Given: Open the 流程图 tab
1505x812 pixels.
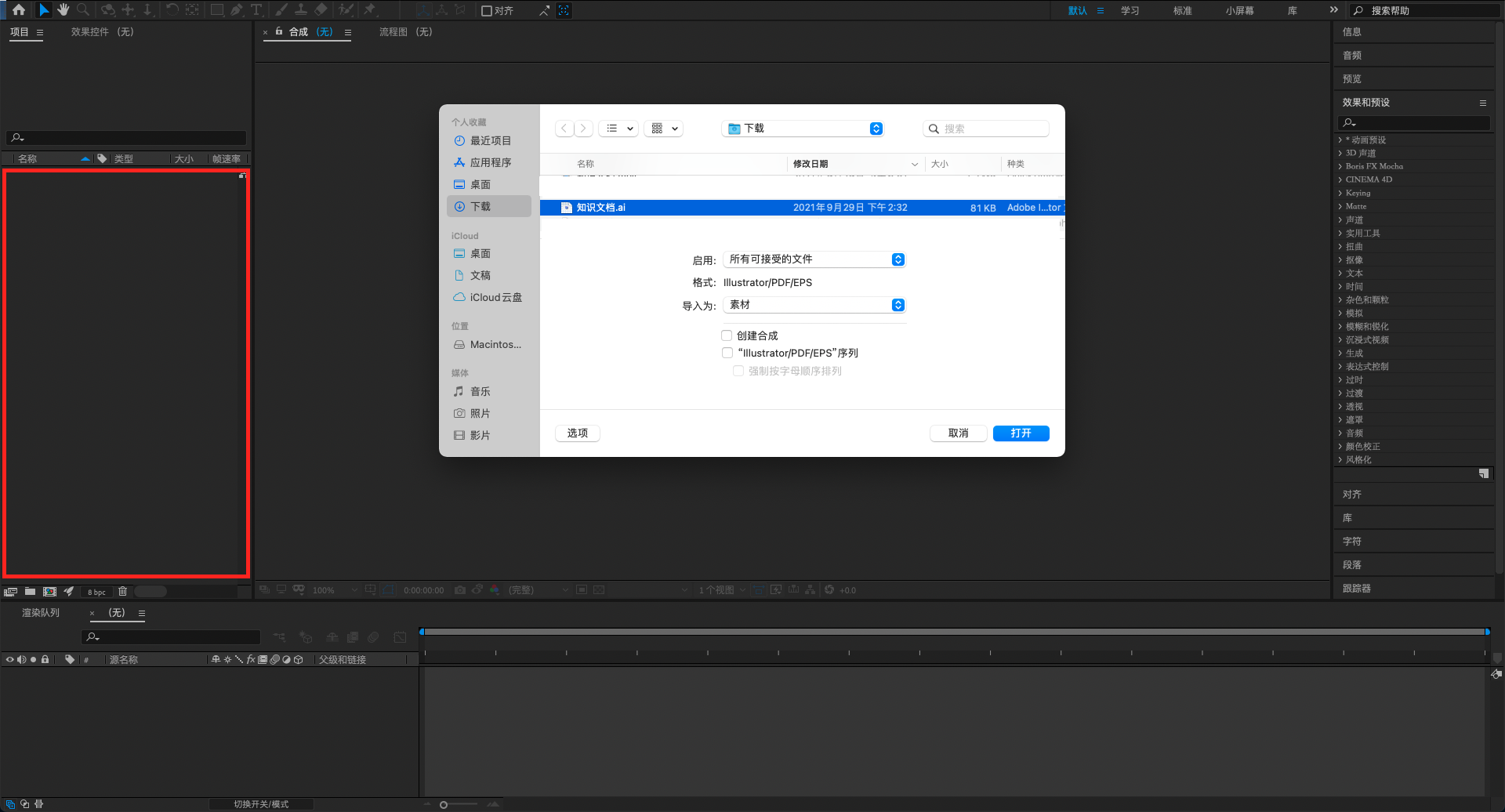Looking at the screenshot, I should pyautogui.click(x=405, y=32).
